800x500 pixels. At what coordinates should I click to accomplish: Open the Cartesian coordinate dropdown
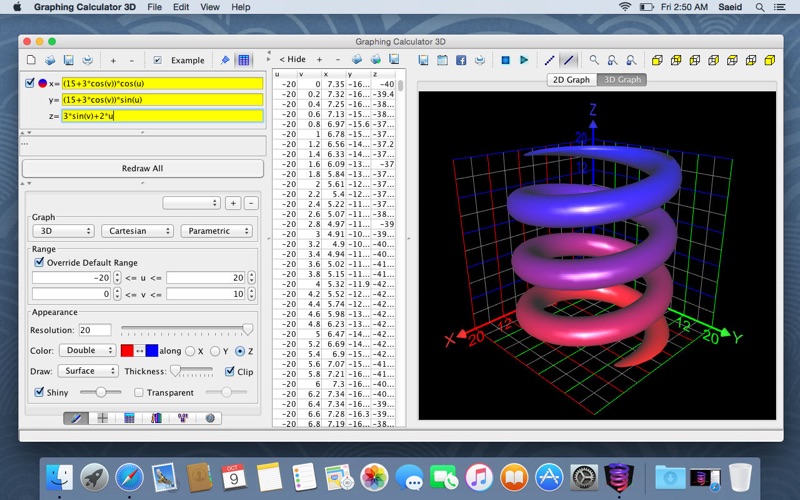137,231
